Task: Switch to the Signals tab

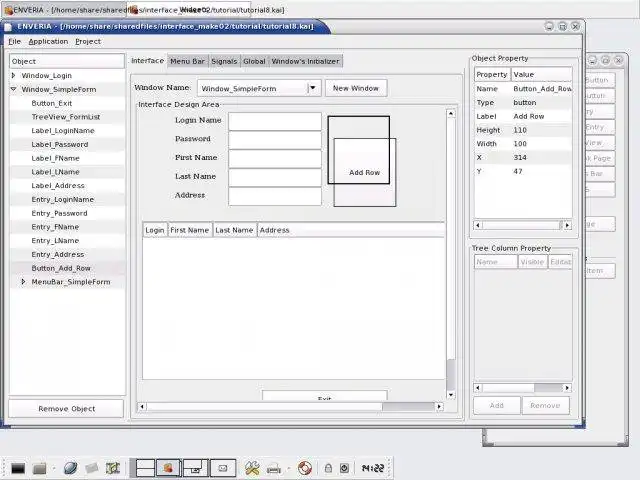Action: (224, 61)
